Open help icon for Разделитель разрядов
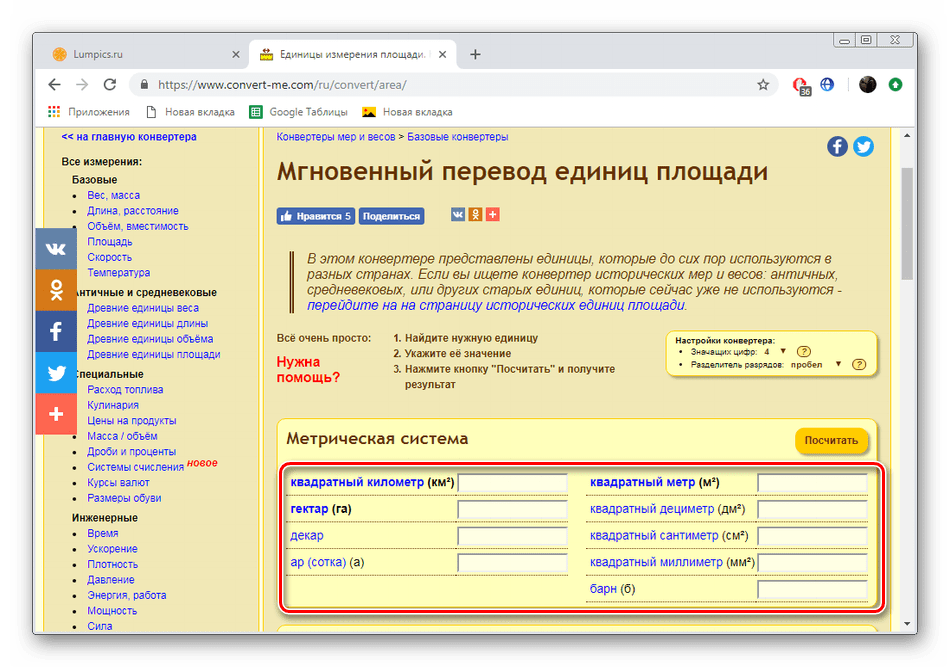The image size is (950, 667). [x=859, y=364]
